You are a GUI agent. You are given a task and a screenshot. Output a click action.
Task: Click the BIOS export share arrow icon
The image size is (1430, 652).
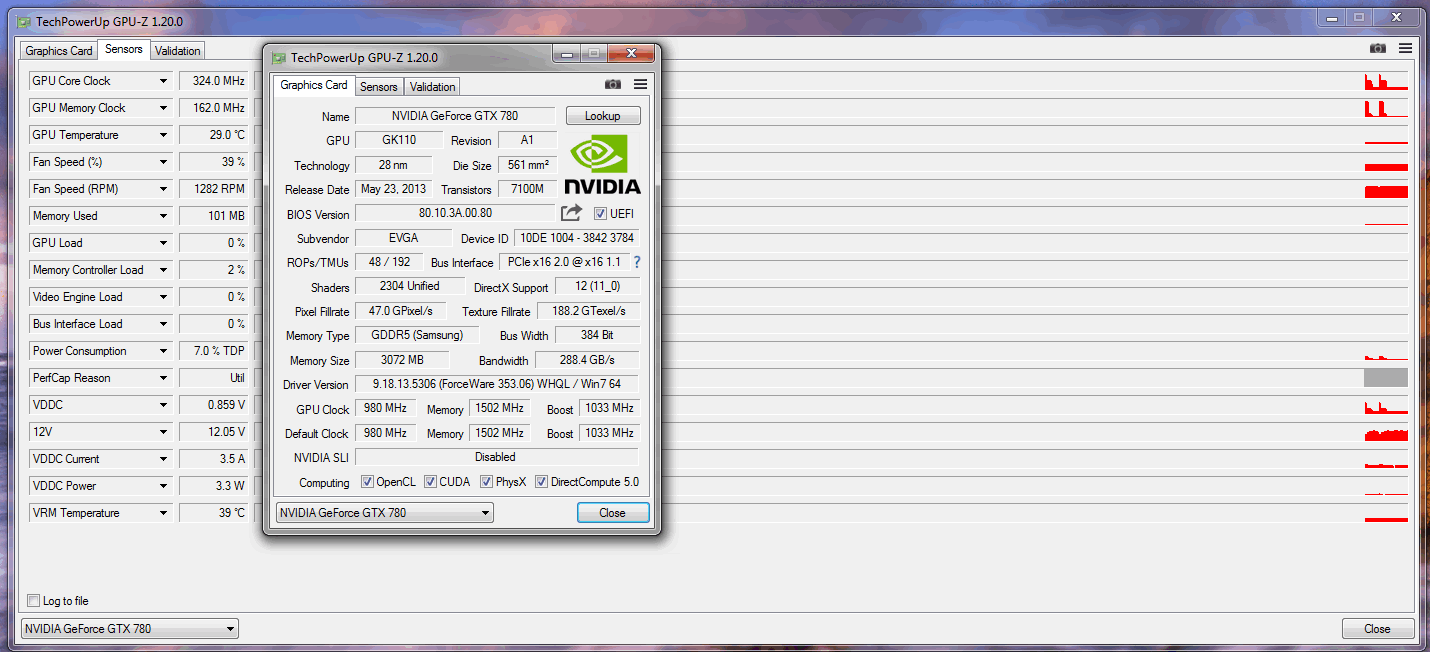click(571, 213)
